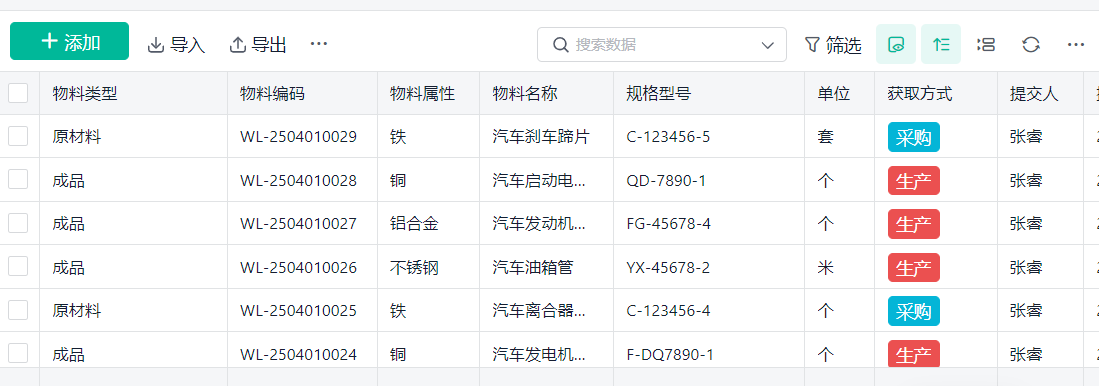
Task: Click the 导出 export button
Action: (x=258, y=45)
